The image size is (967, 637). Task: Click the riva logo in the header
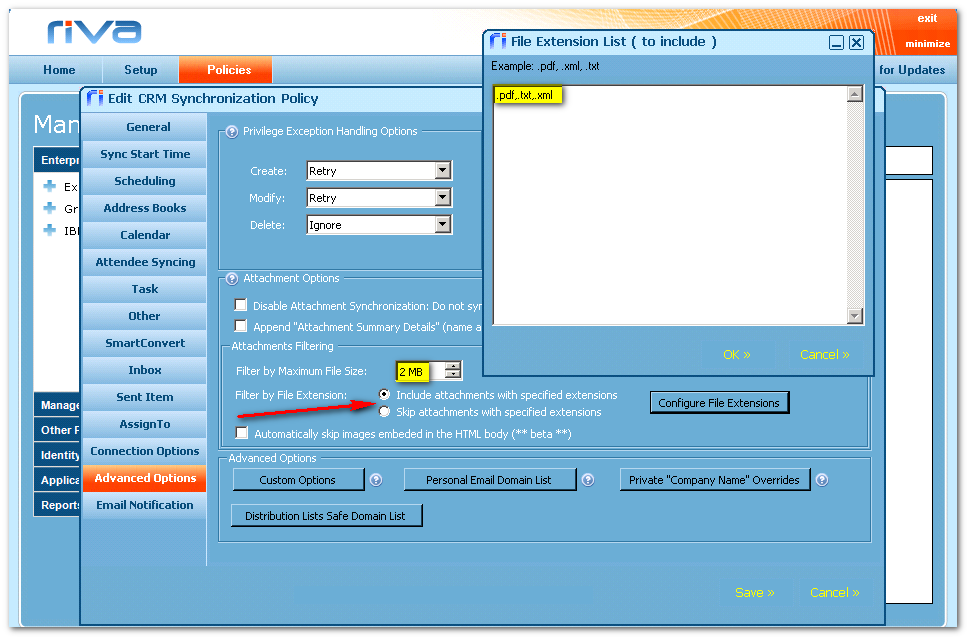[x=94, y=31]
